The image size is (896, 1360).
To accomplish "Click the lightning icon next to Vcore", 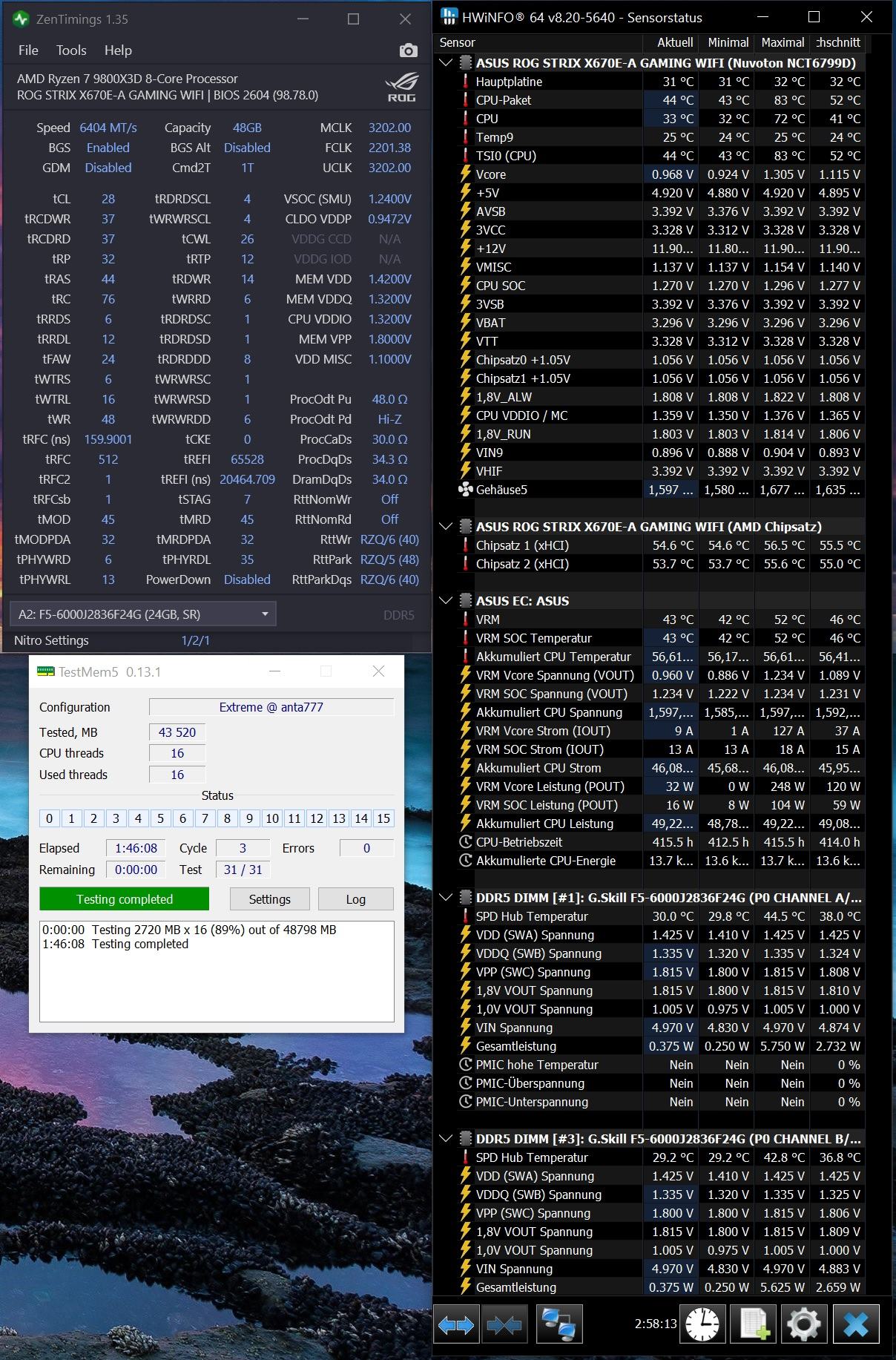I will 466,174.
